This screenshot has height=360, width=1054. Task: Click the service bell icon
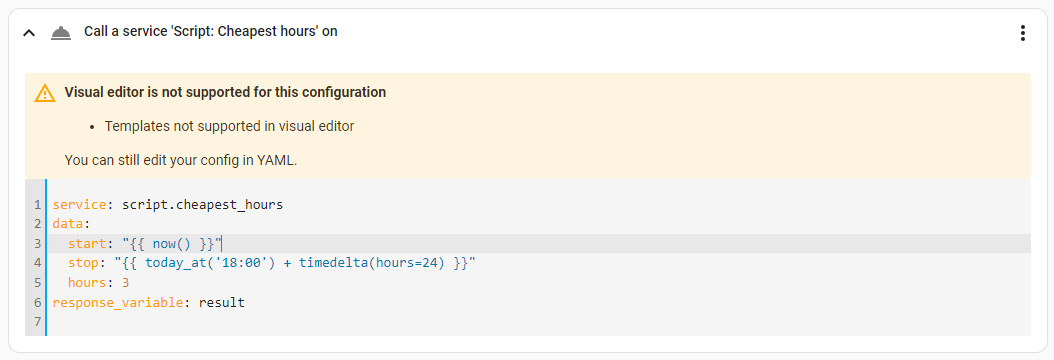click(61, 32)
